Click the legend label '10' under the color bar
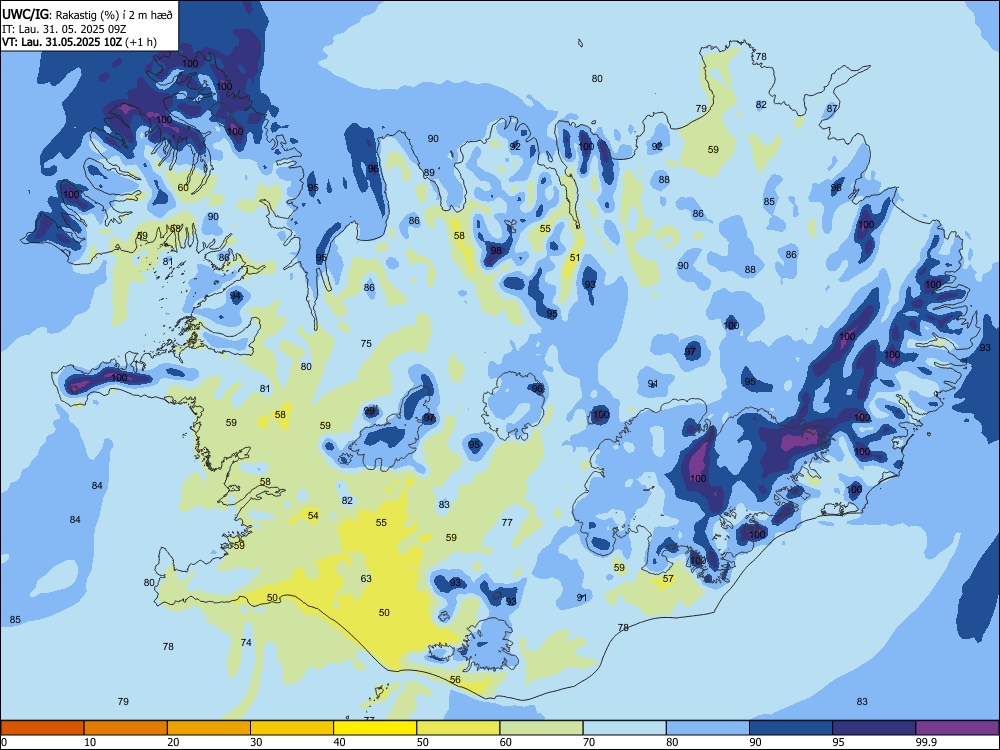The width and height of the screenshot is (1000, 750). click(90, 742)
